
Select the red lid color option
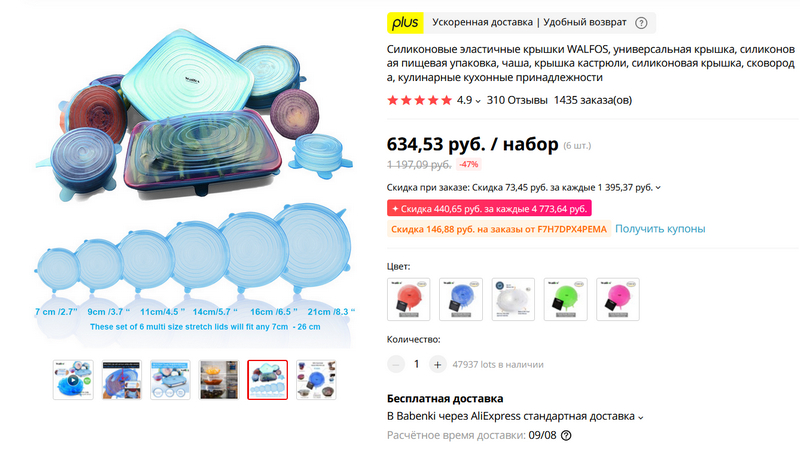(409, 299)
